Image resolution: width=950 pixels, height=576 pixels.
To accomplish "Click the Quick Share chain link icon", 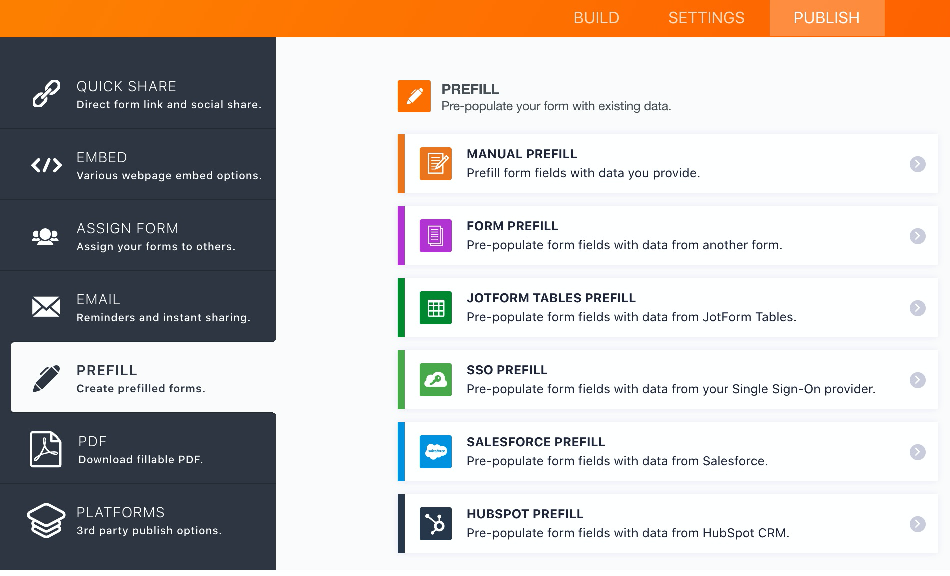I will click(x=46, y=94).
